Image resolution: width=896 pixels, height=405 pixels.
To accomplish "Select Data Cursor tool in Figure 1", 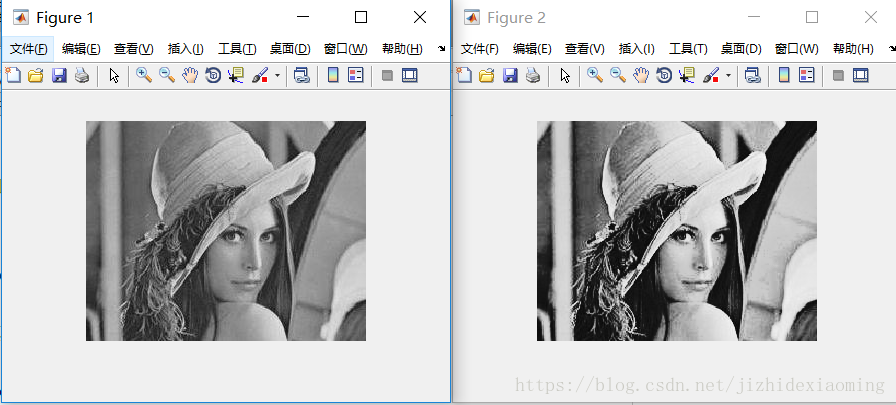I will pyautogui.click(x=235, y=75).
